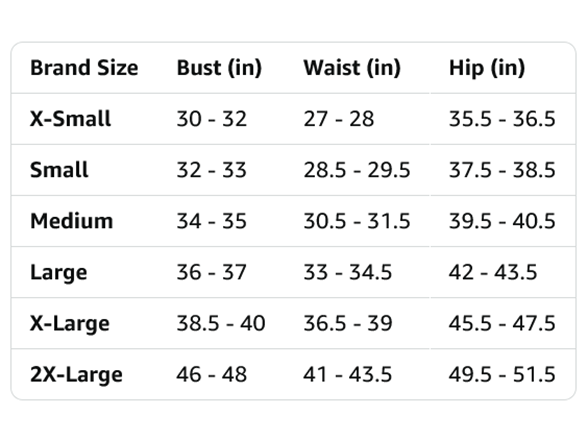
Task: Select the Medium size row label
Action: click(71, 221)
